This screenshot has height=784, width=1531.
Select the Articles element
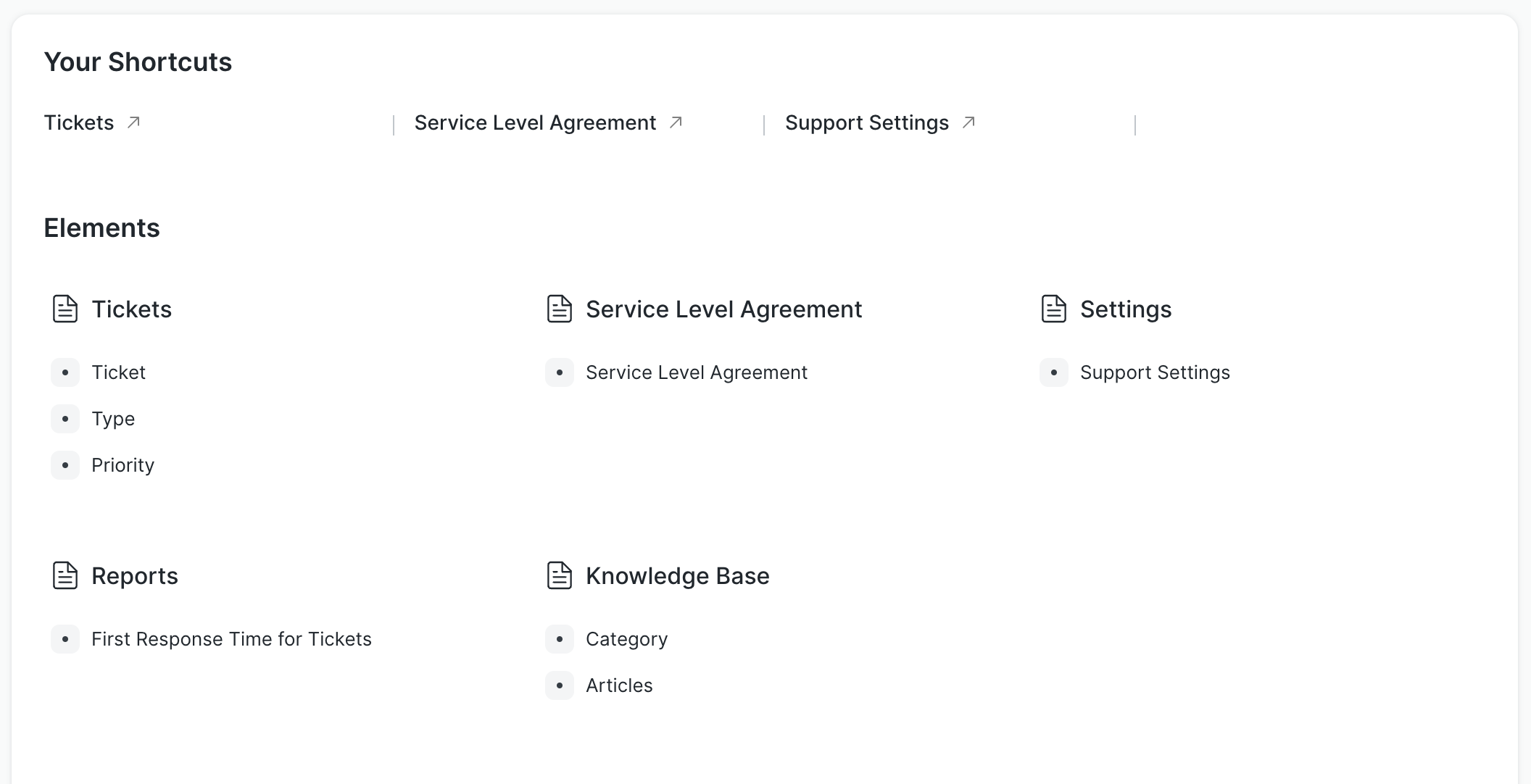click(x=618, y=685)
